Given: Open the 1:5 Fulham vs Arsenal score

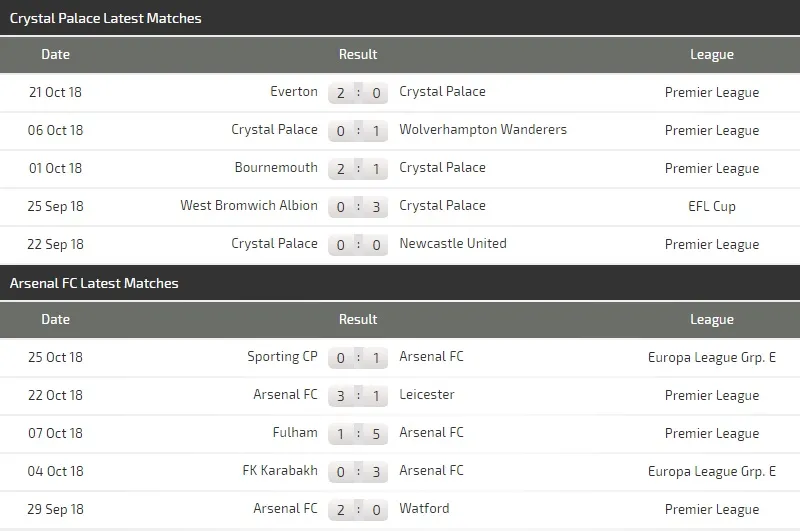Looking at the screenshot, I should point(358,434).
